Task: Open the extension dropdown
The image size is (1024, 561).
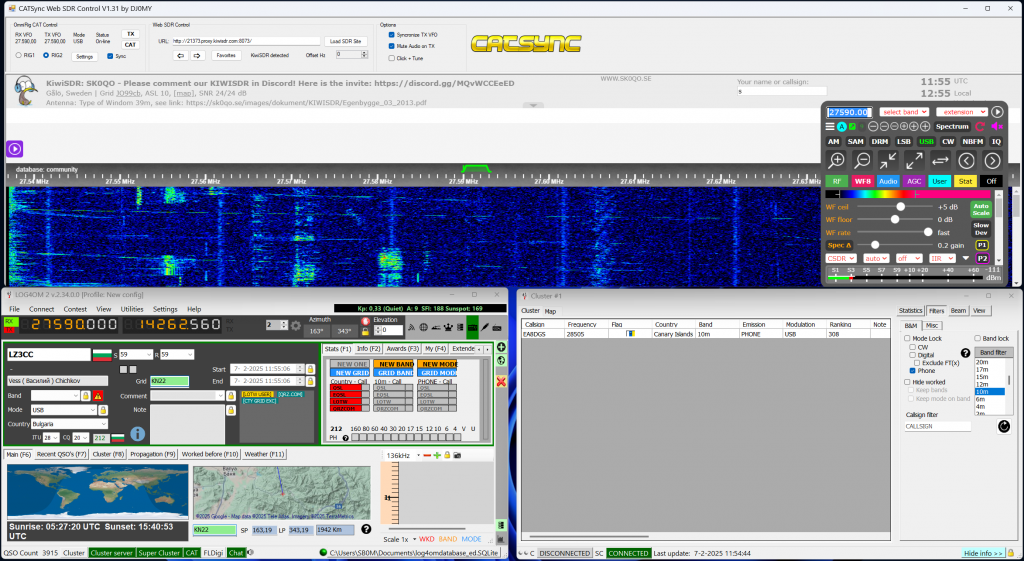Action: (x=961, y=112)
